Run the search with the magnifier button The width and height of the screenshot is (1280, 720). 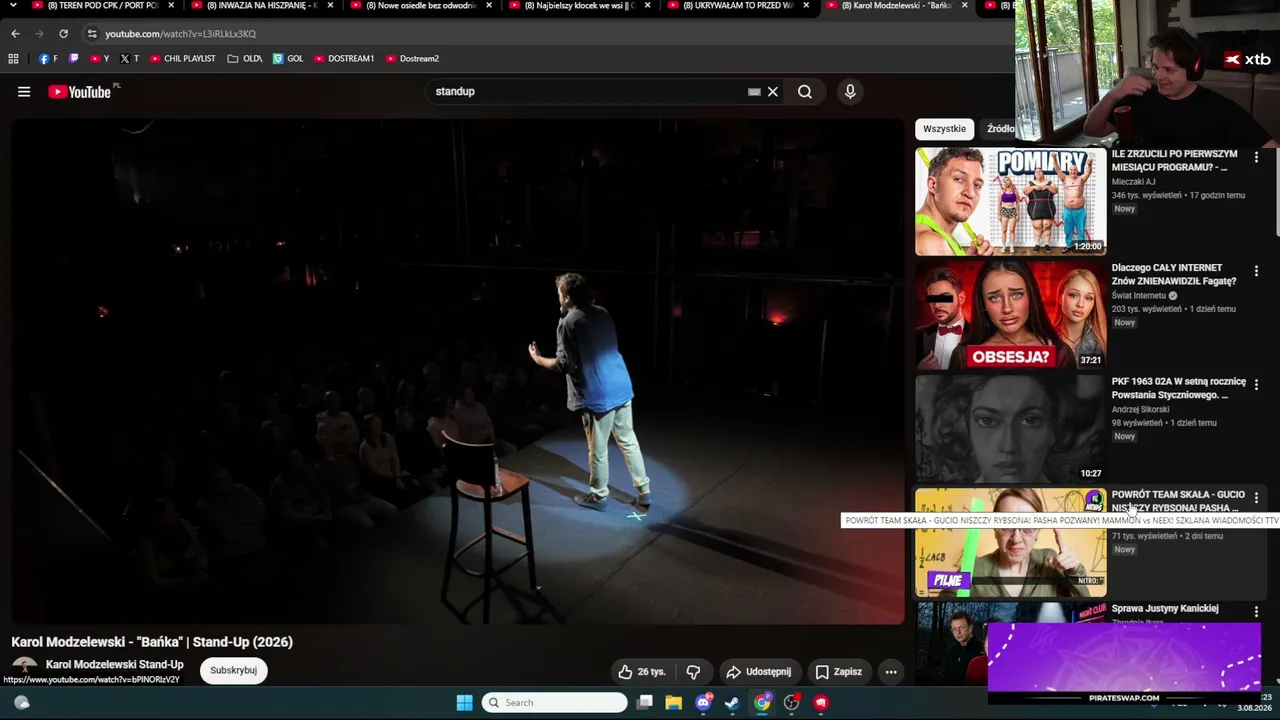(805, 92)
